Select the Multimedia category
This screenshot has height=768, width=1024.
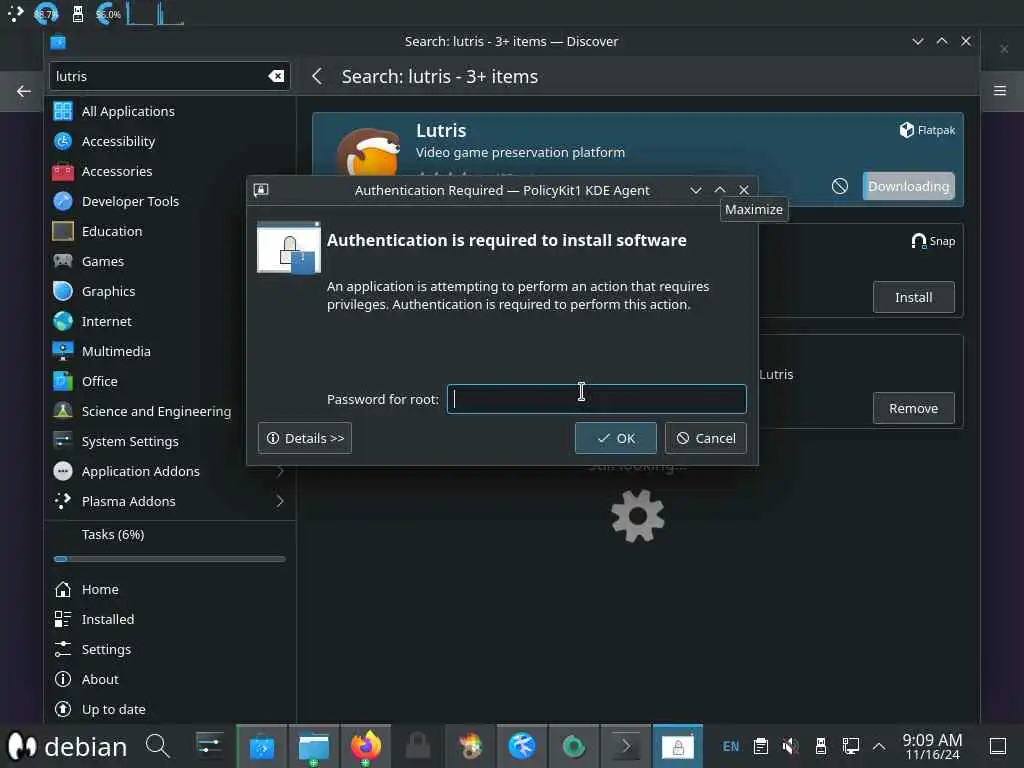coord(170,351)
